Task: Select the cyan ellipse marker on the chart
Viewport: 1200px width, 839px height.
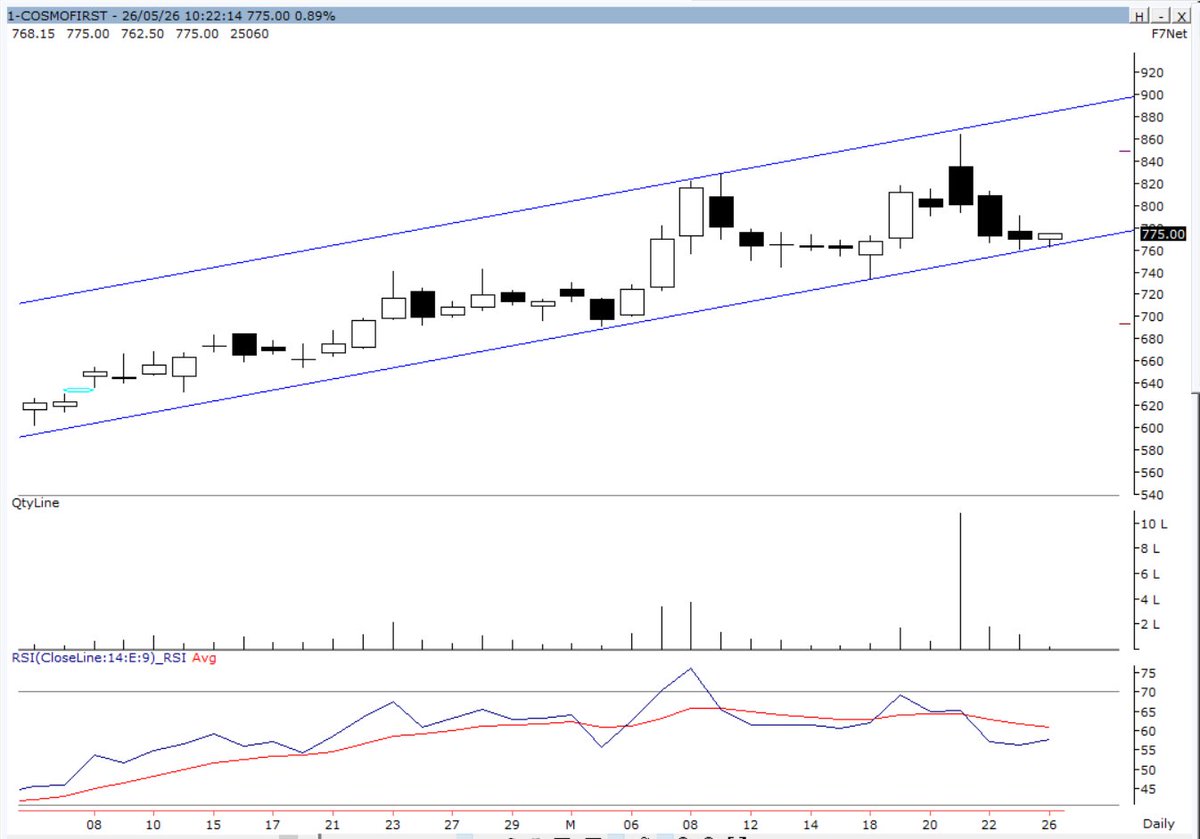Action: point(78,390)
